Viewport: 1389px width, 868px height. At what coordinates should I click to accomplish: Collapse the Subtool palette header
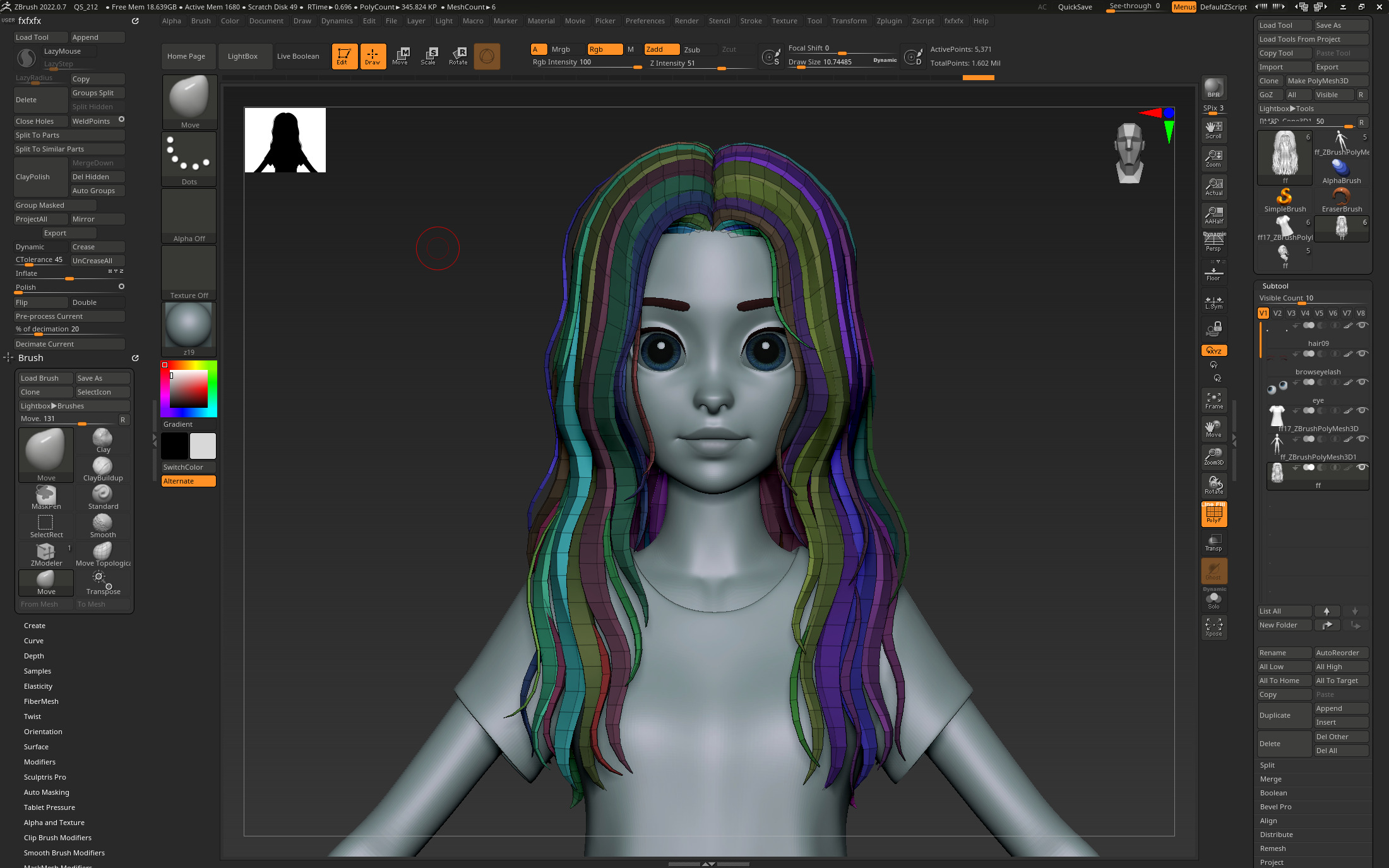[x=1275, y=286]
